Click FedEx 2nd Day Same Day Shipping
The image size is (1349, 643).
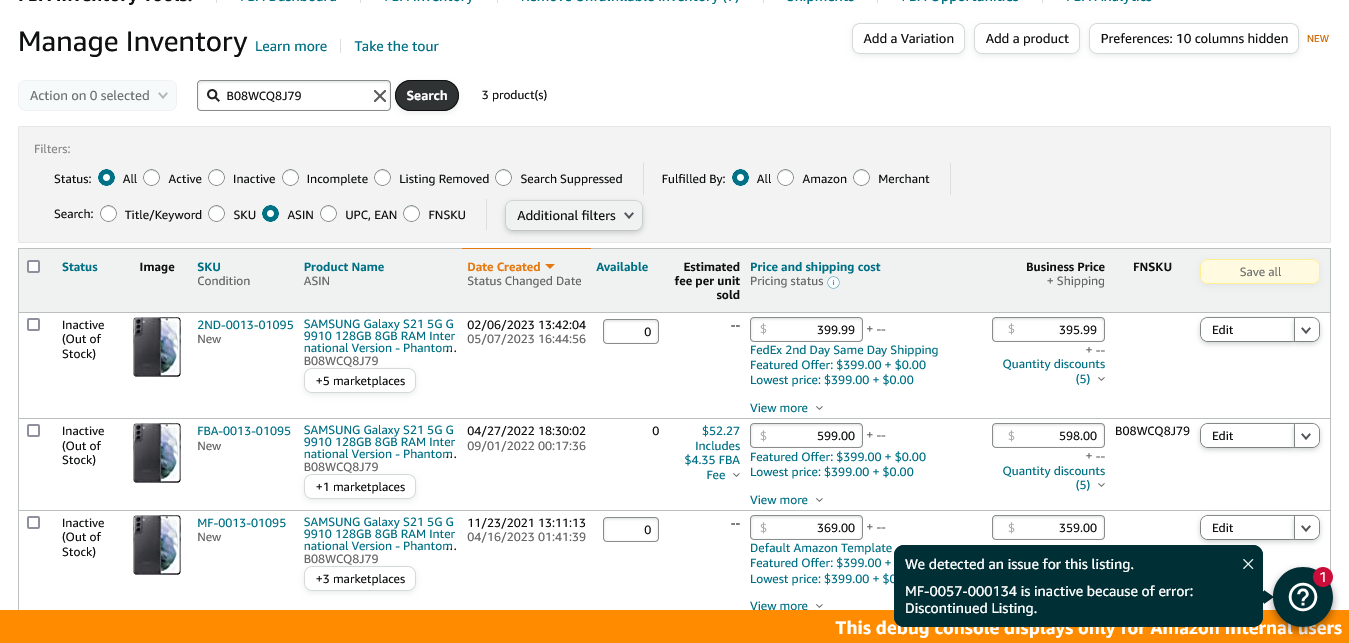click(x=844, y=350)
